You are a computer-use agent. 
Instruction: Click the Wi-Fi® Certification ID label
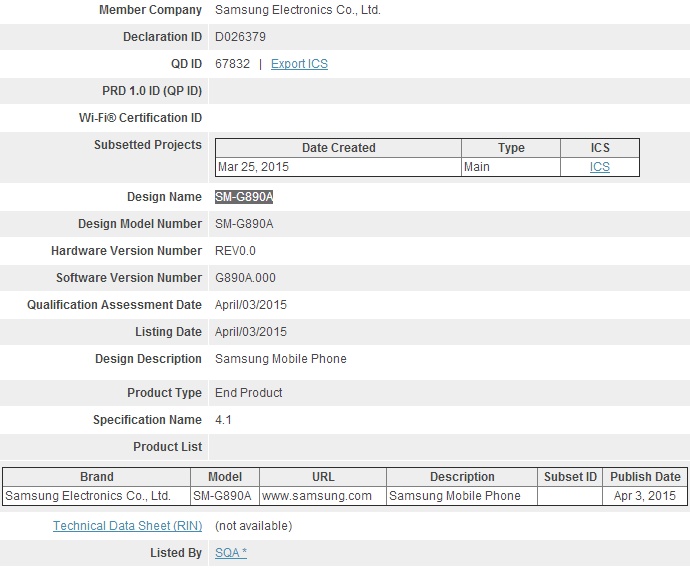140,118
